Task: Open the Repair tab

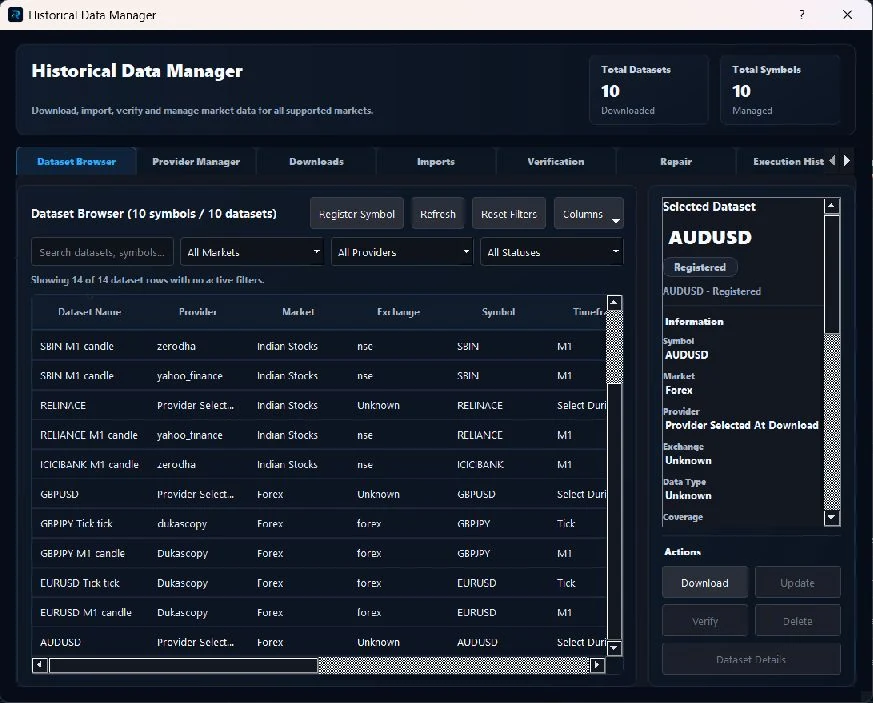Action: [676, 161]
